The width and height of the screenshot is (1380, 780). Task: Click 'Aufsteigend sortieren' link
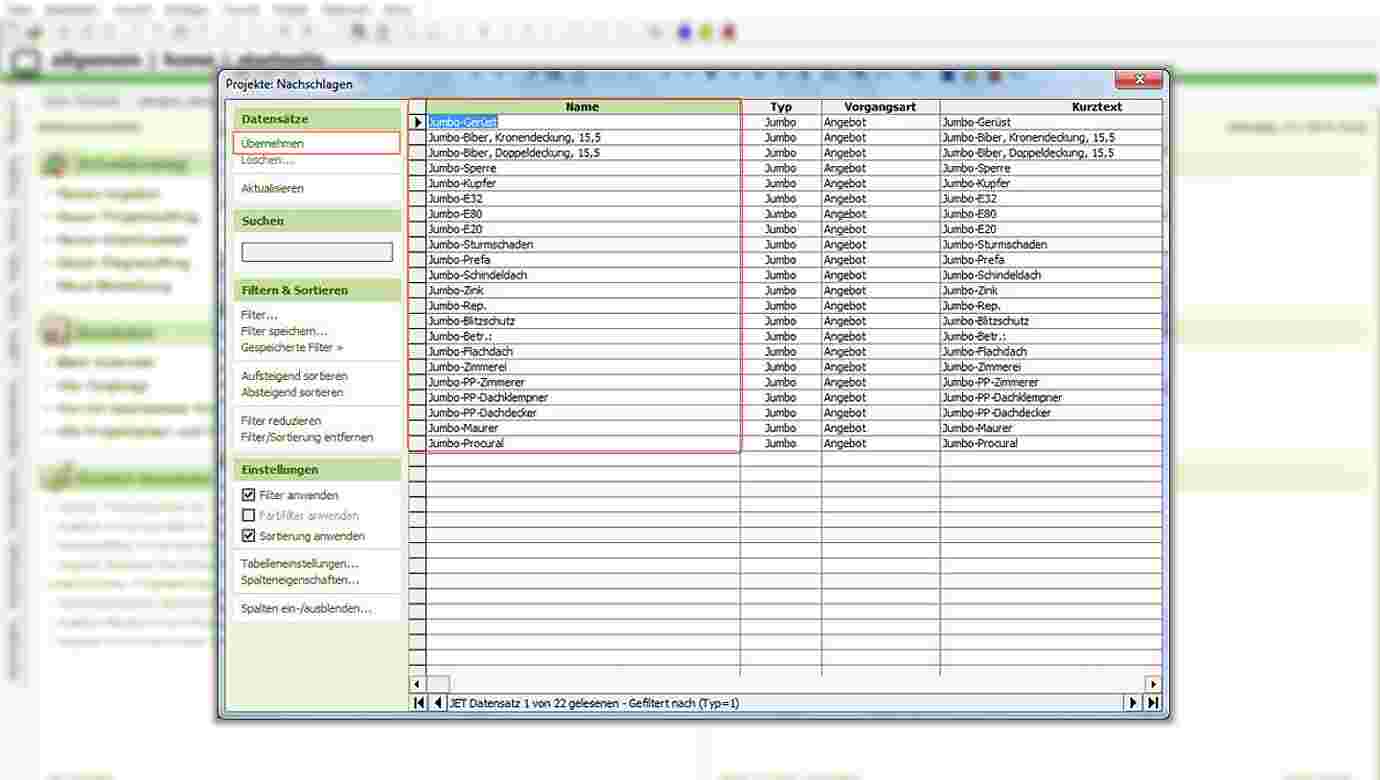point(294,376)
